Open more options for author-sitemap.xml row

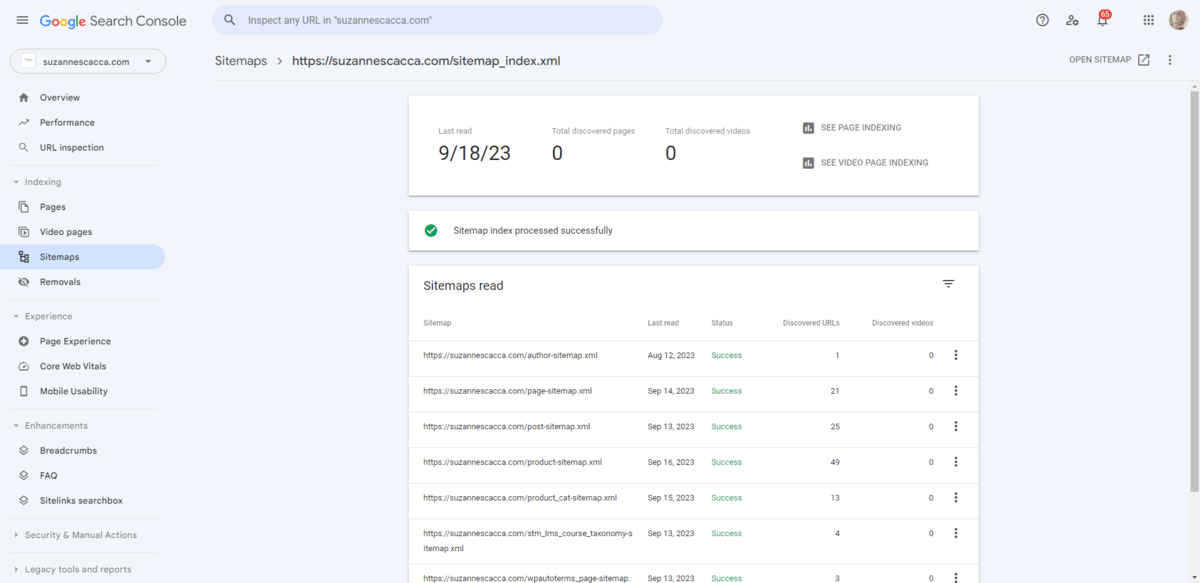coord(955,355)
